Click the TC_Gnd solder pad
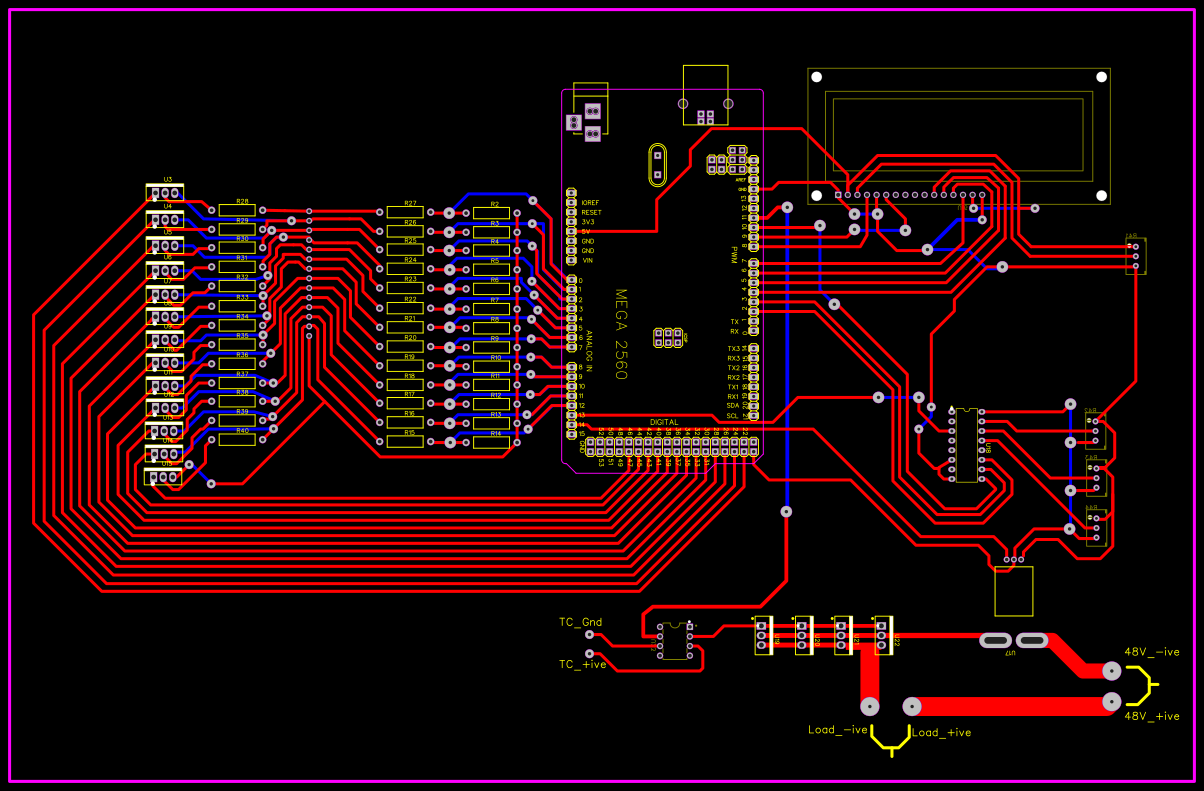Viewport: 1204px width, 791px height. (589, 634)
